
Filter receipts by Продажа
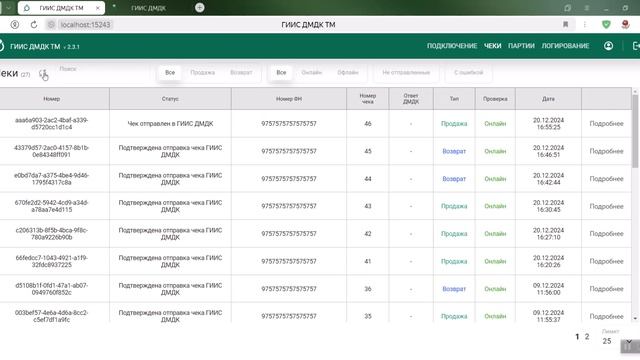(x=202, y=73)
